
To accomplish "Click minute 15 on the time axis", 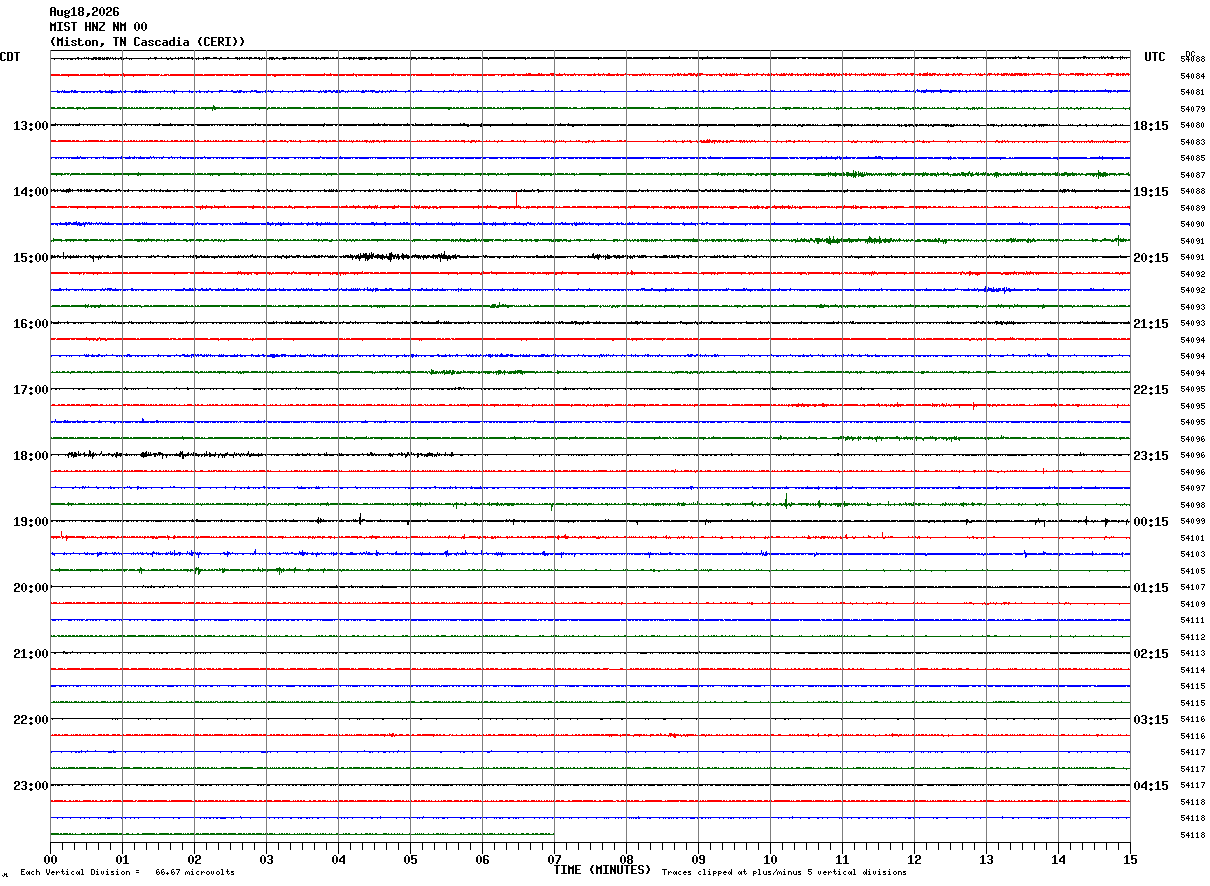I will (1130, 859).
